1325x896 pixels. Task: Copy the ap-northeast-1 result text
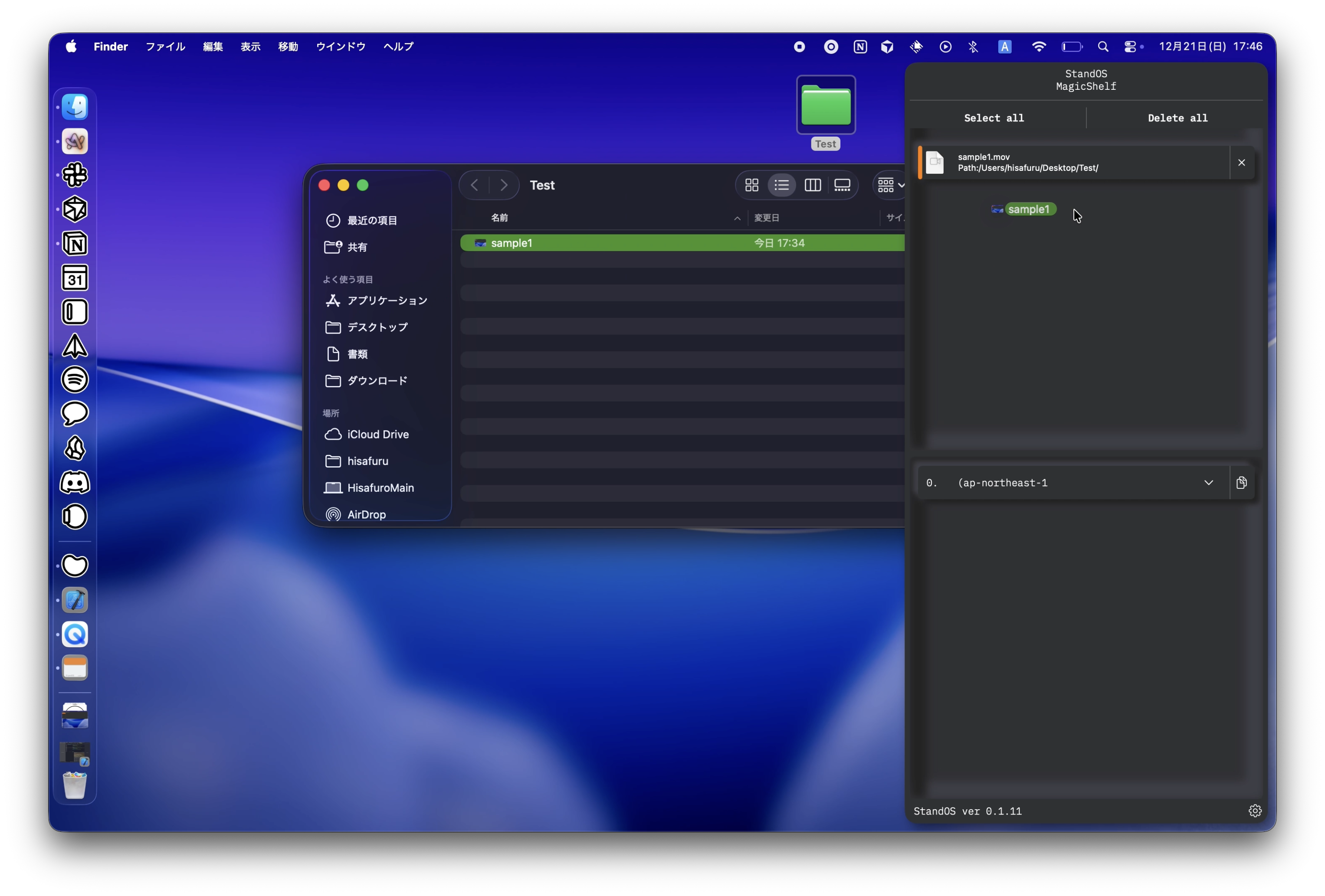pyautogui.click(x=1242, y=482)
